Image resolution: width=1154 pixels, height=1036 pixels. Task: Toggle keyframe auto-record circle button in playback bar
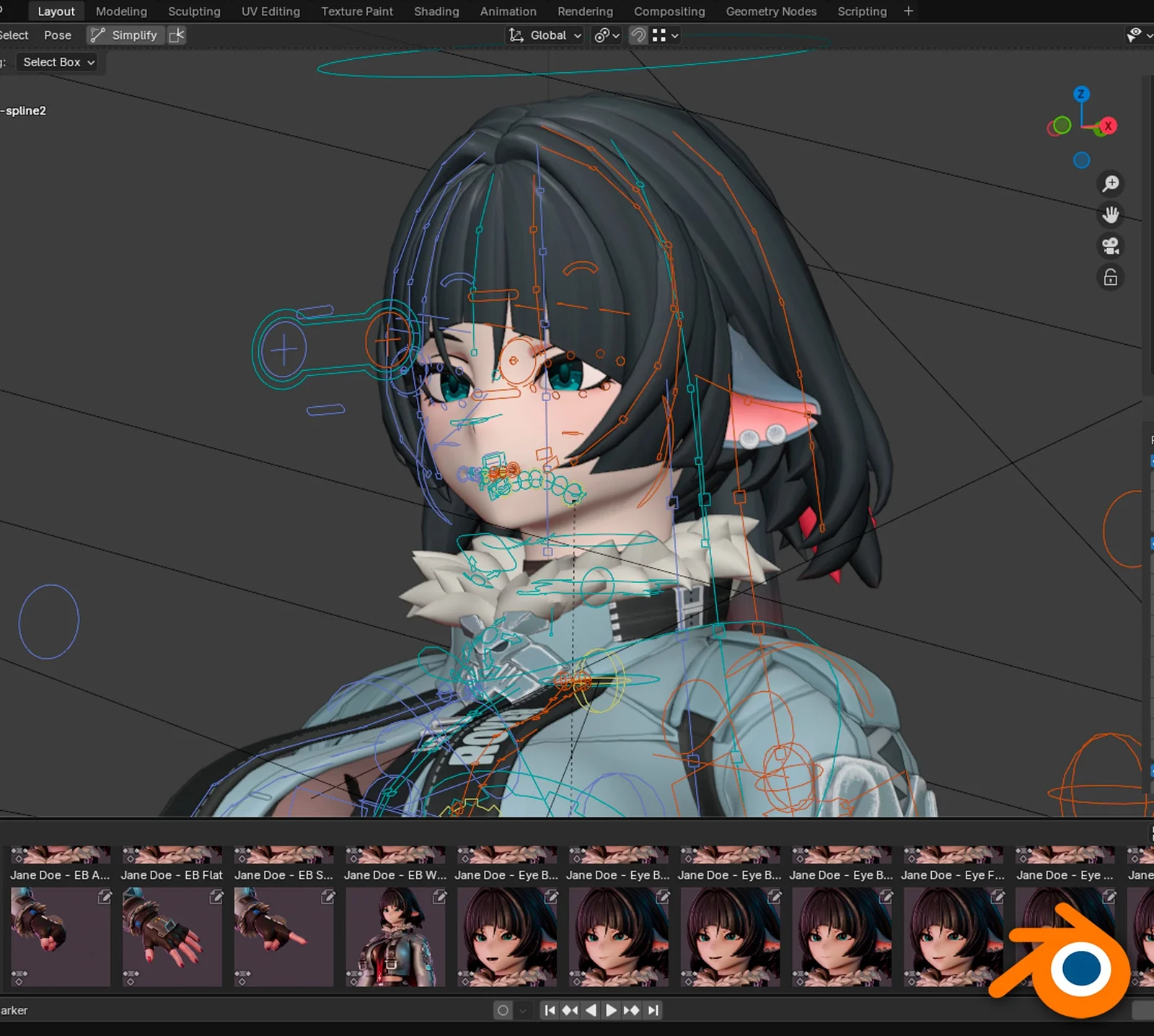(503, 1010)
